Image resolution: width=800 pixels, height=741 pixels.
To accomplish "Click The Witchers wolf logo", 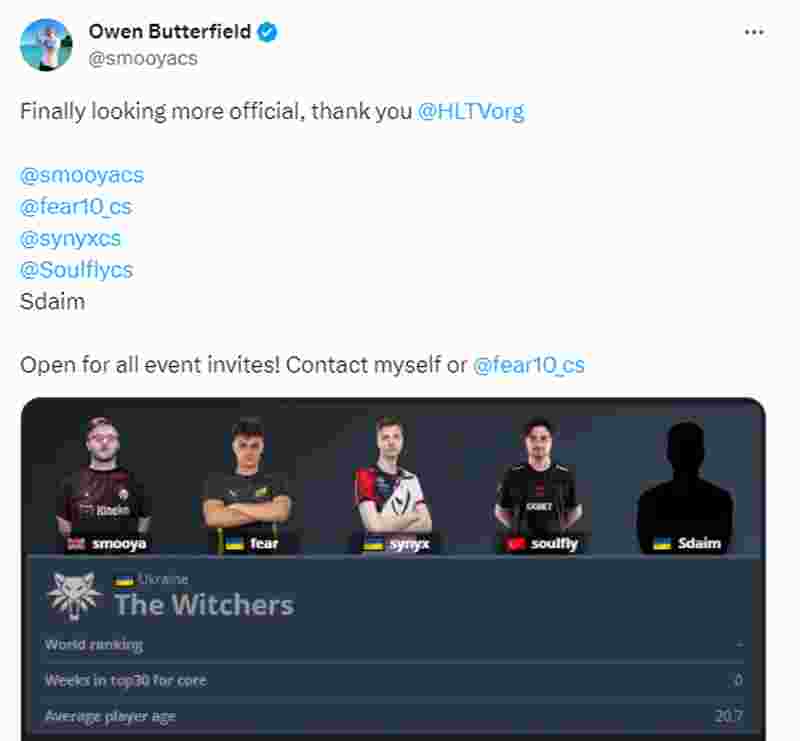I will tap(74, 595).
